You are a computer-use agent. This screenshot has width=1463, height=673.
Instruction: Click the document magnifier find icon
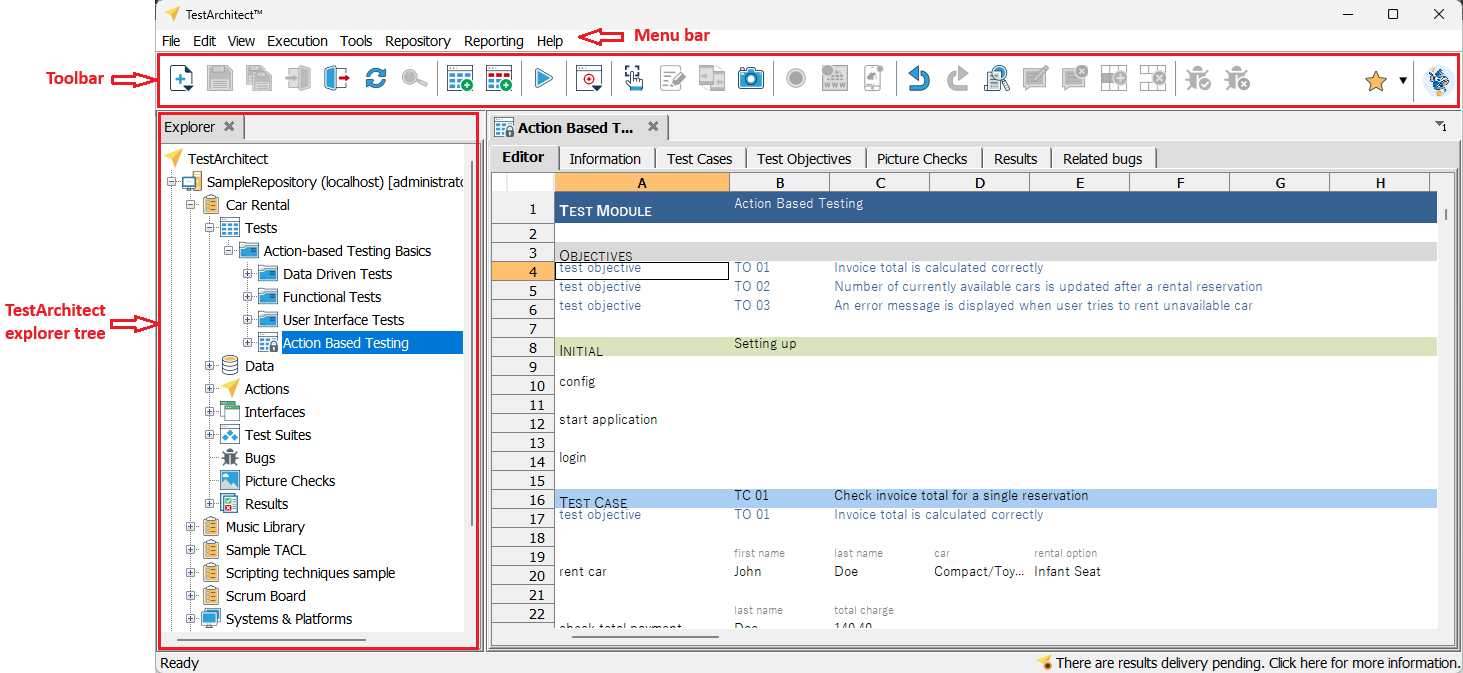point(996,79)
